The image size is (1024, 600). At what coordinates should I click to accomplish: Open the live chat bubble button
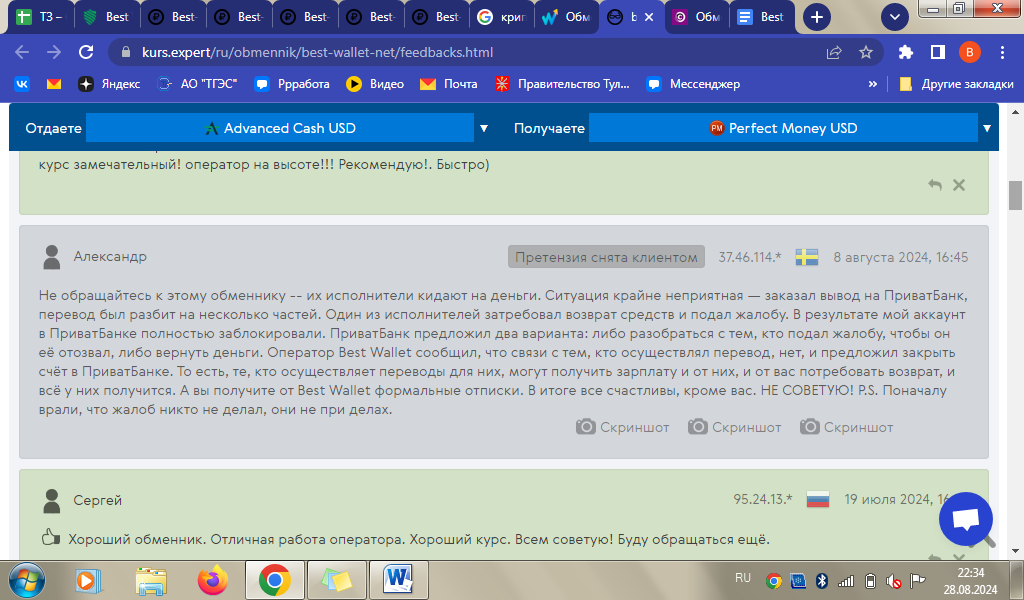pos(966,519)
